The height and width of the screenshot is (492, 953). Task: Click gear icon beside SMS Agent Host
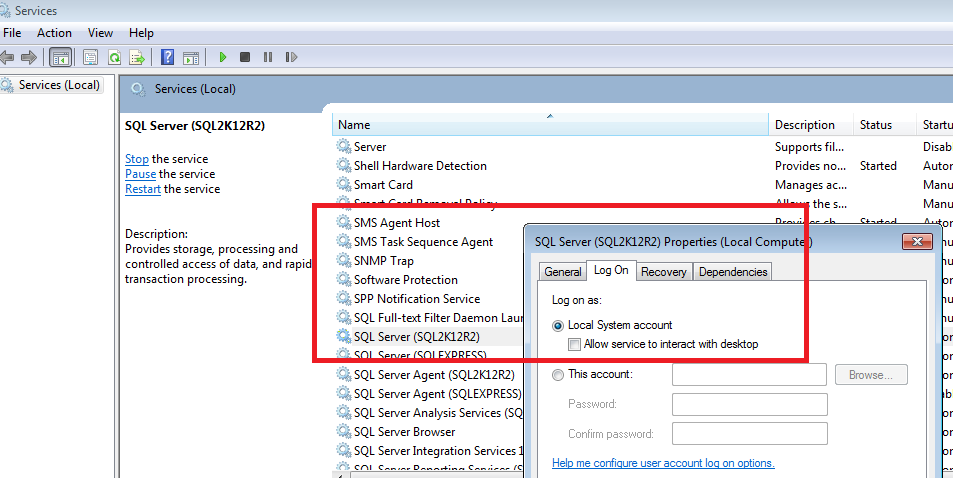(x=344, y=223)
